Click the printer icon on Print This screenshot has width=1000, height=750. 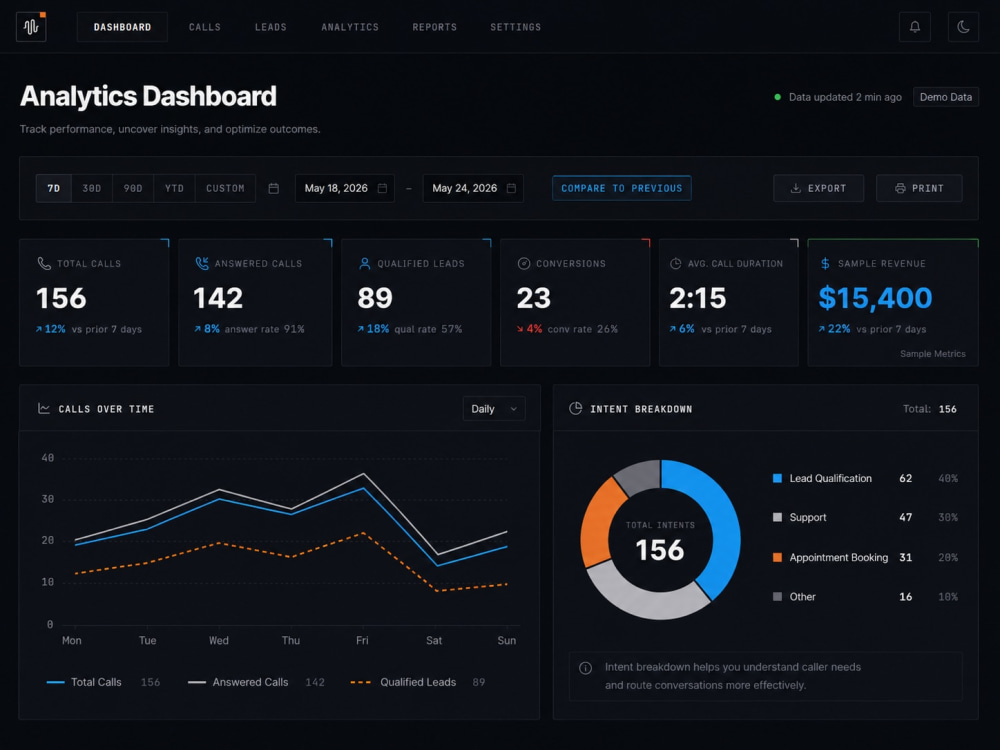tap(900, 188)
